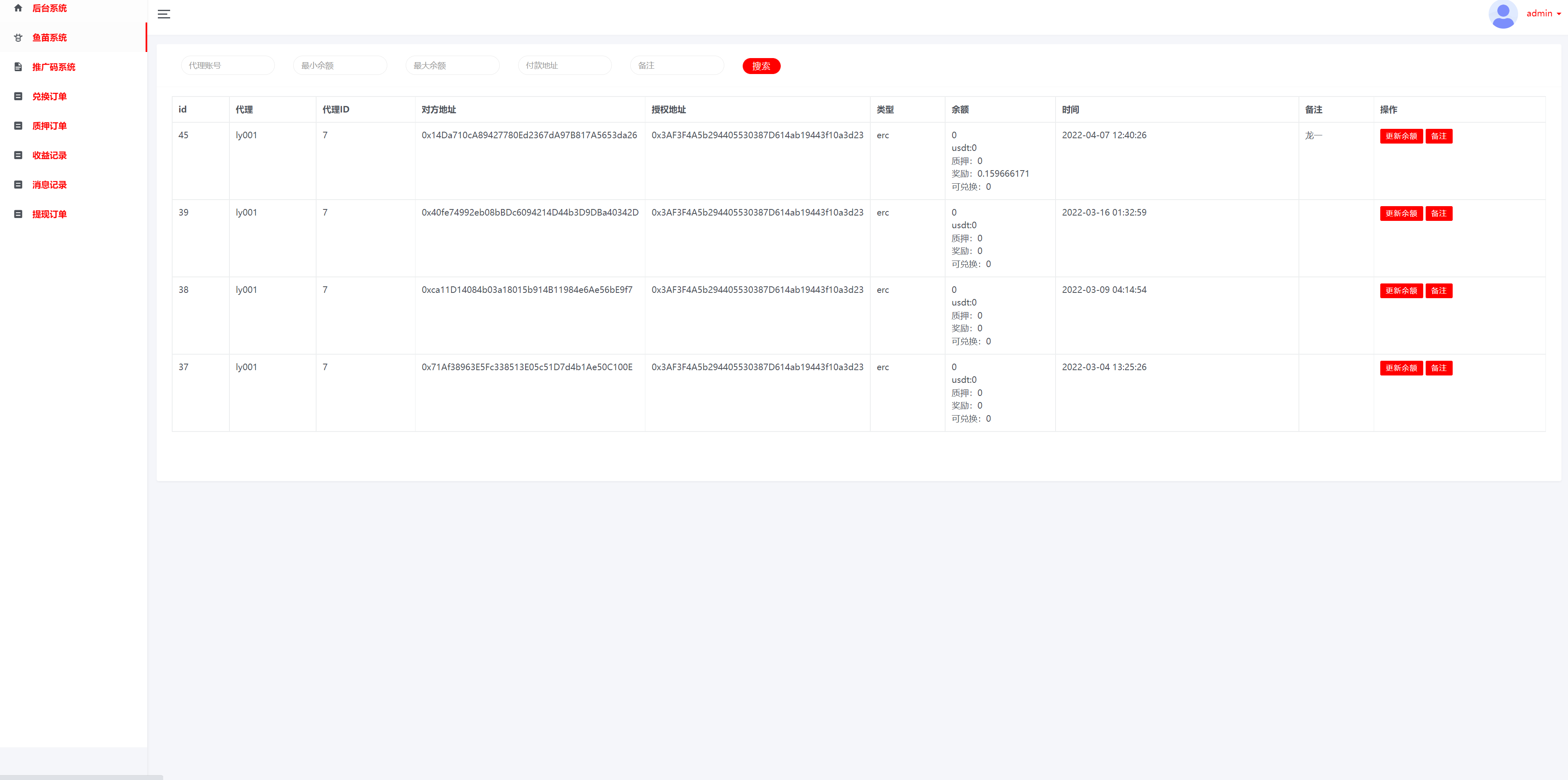The height and width of the screenshot is (780, 1568).
Task: Open the 备注 filter field dropdown area
Action: [677, 65]
